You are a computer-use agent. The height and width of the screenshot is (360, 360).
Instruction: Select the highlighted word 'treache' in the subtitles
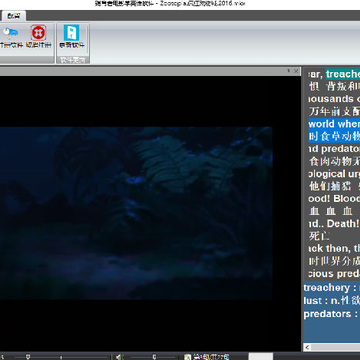click(x=343, y=74)
